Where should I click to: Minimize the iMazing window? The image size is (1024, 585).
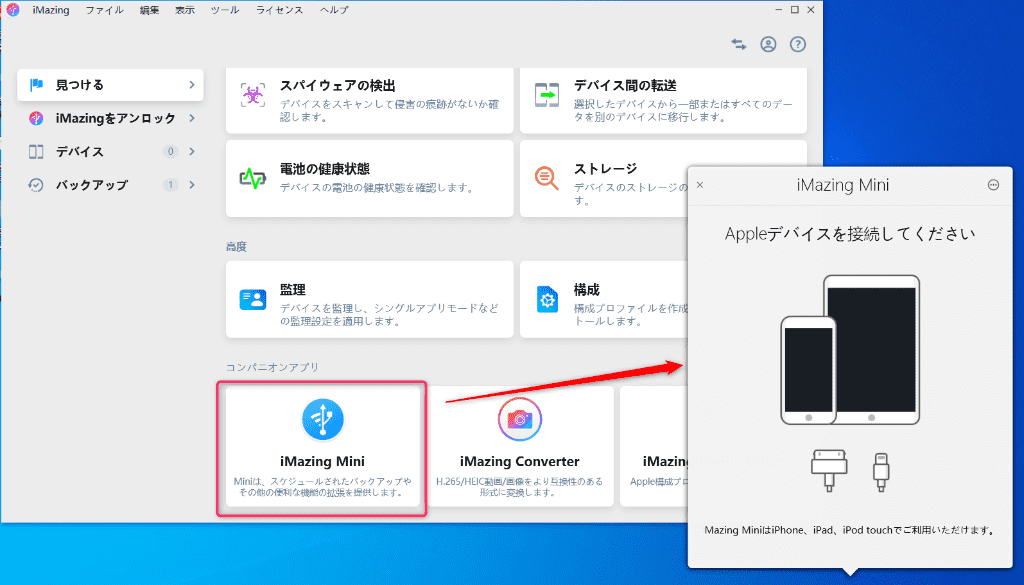click(x=778, y=10)
